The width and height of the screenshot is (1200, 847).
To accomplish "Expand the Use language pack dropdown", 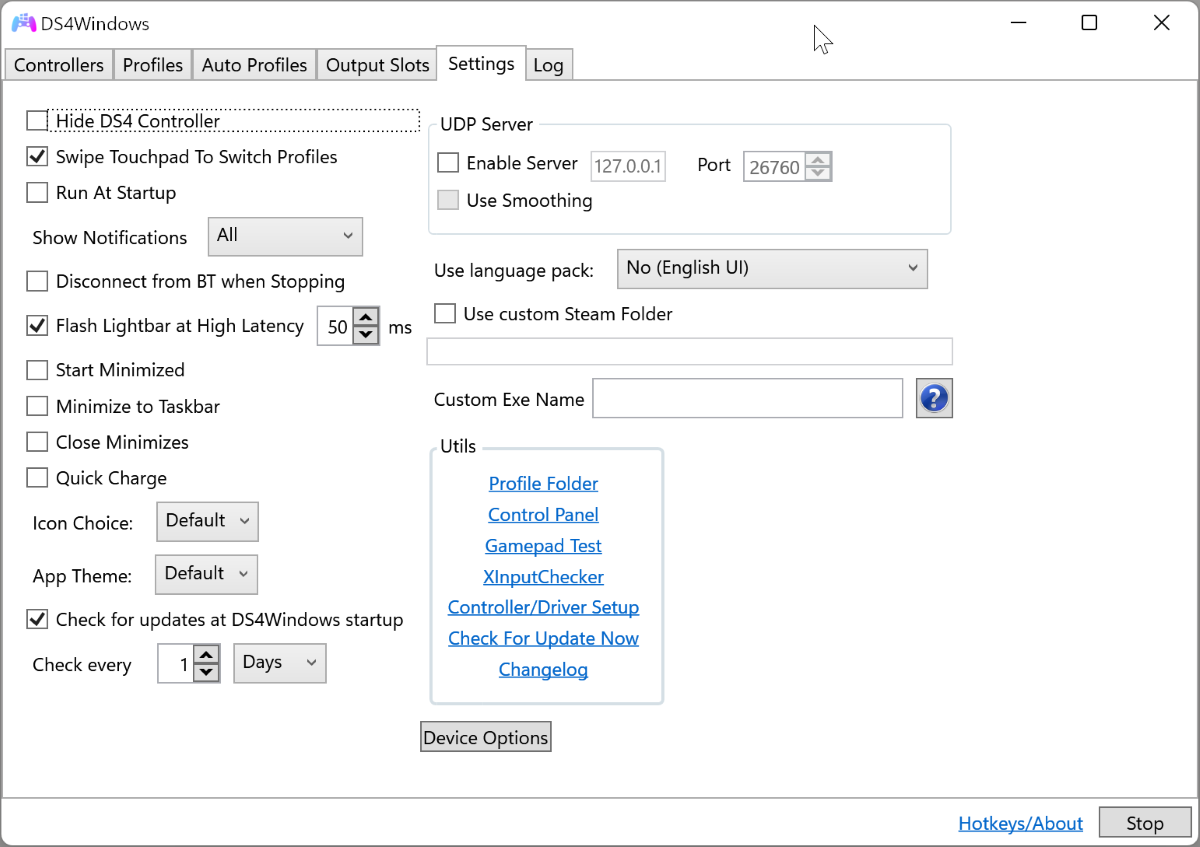I will [772, 268].
